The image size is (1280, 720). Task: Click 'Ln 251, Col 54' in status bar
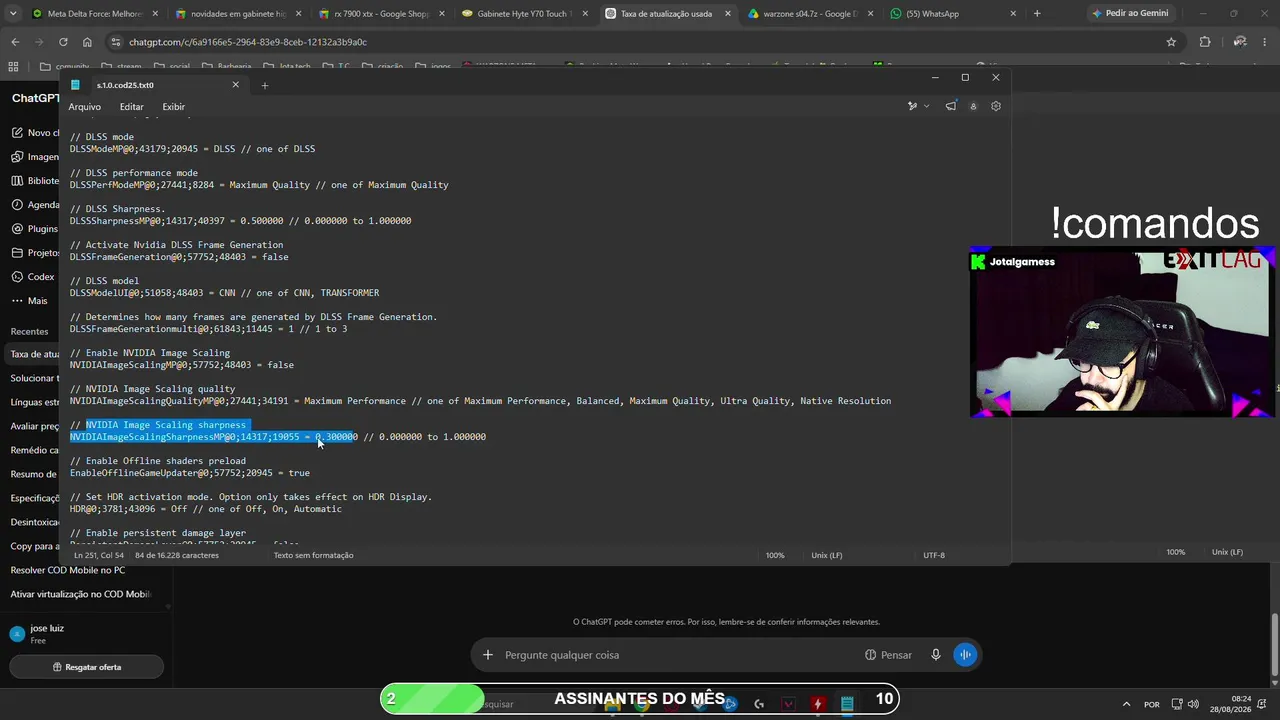pos(99,555)
